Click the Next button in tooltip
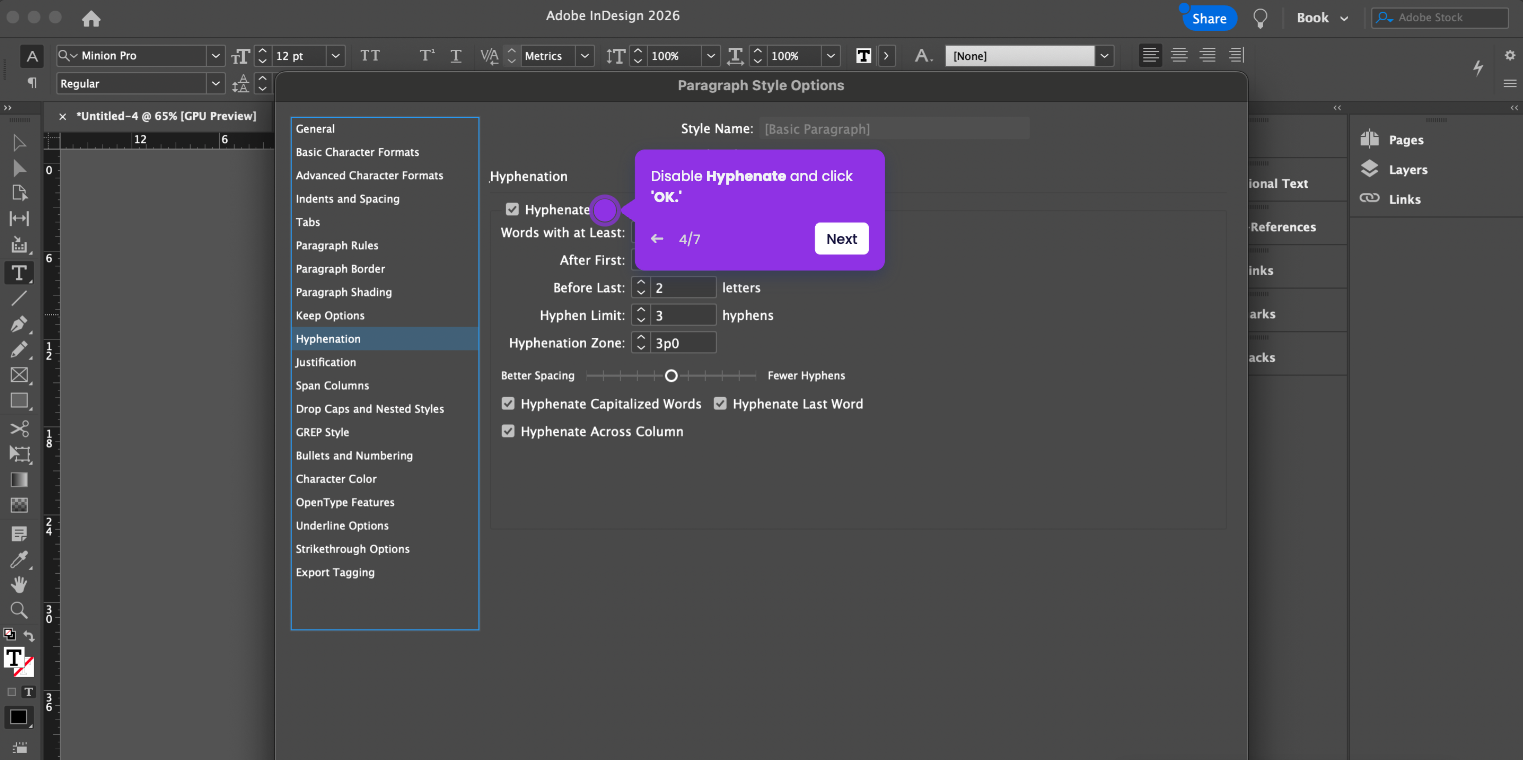 [841, 239]
